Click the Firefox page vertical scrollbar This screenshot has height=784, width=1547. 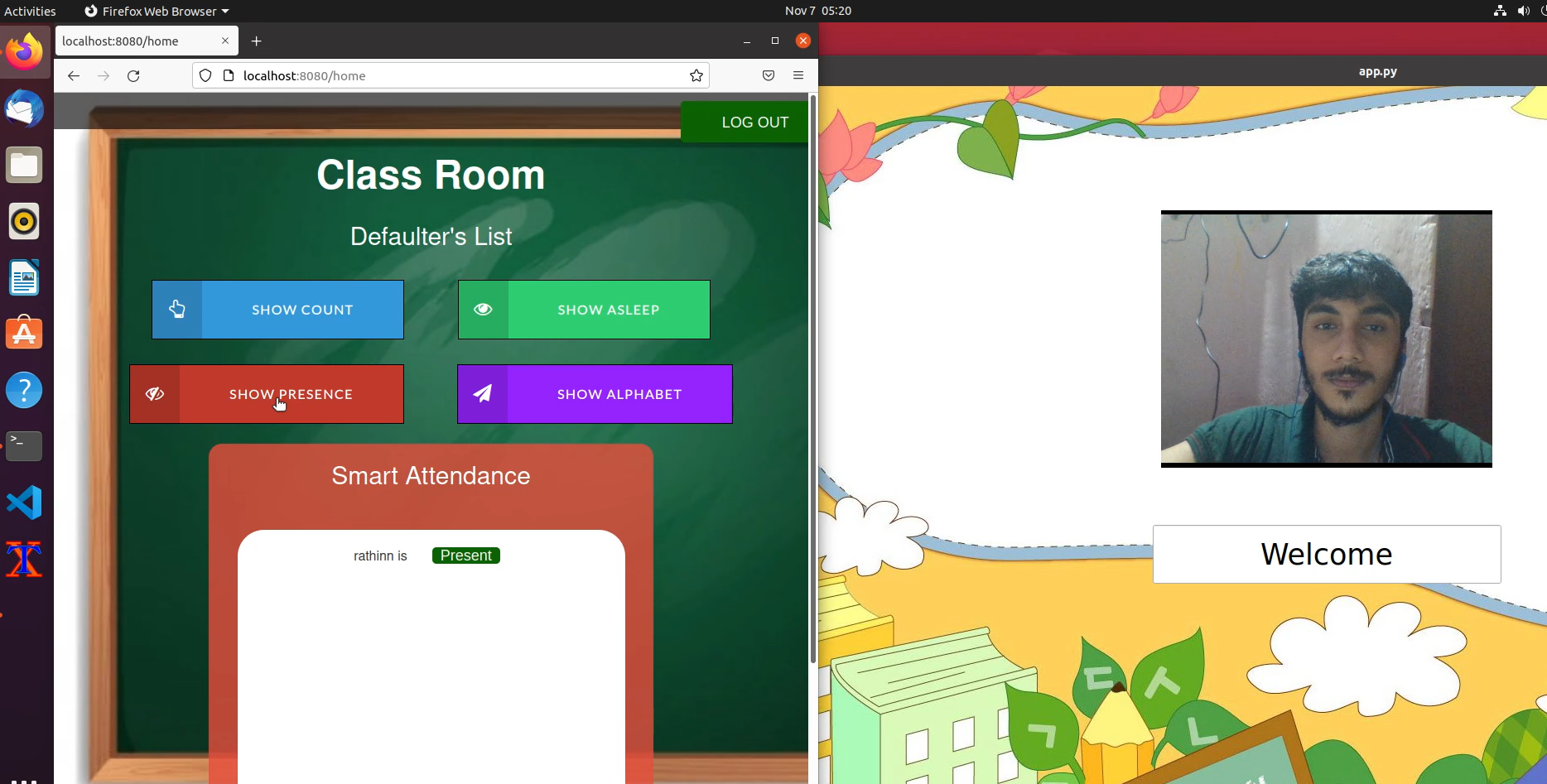pyautogui.click(x=813, y=379)
